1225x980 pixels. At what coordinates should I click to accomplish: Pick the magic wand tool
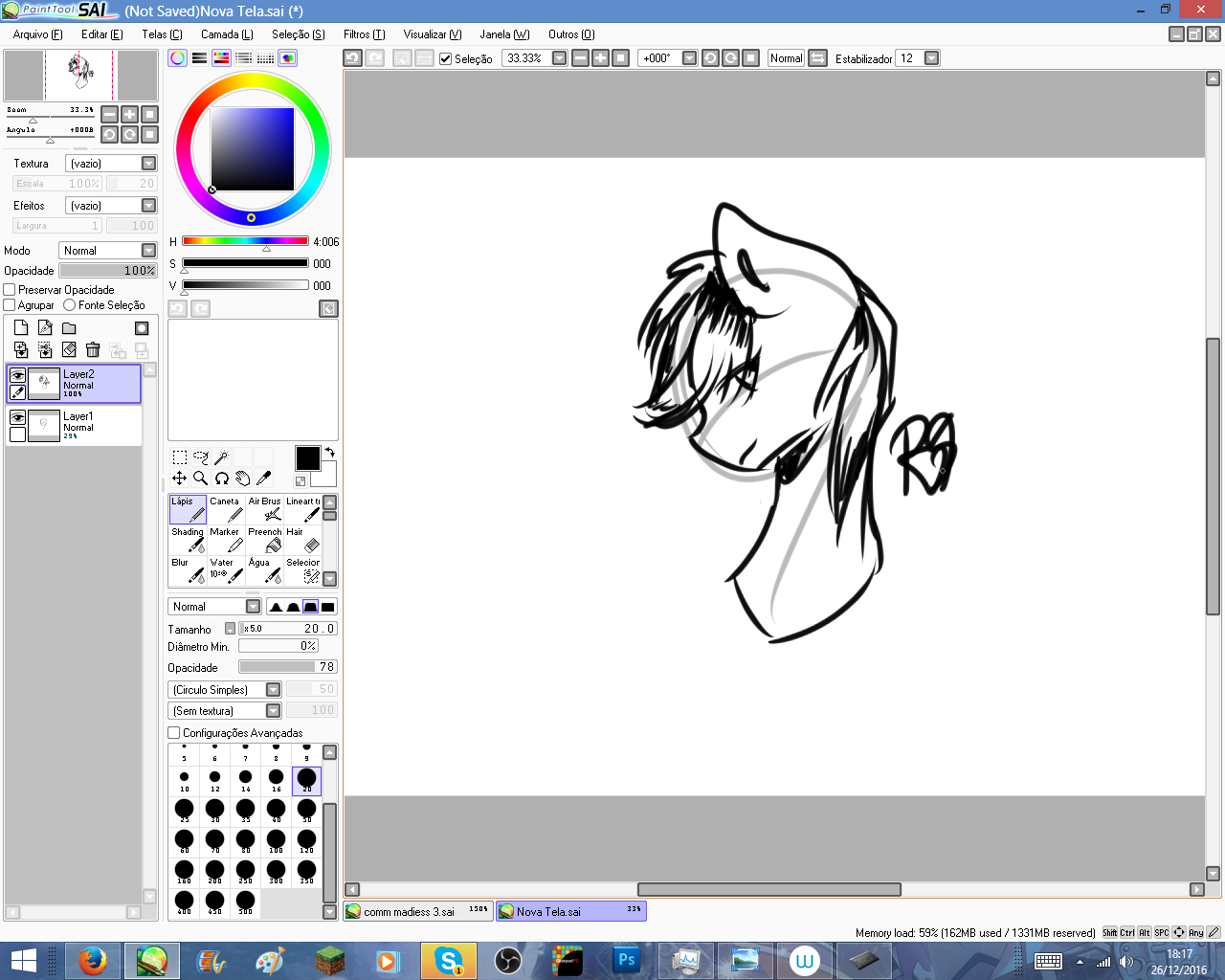point(221,457)
